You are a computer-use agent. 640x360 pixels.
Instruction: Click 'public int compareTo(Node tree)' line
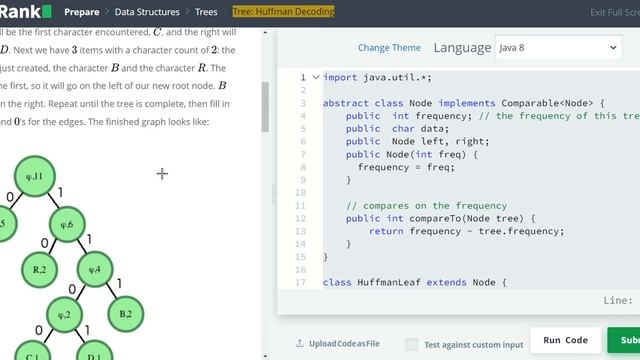pos(440,218)
